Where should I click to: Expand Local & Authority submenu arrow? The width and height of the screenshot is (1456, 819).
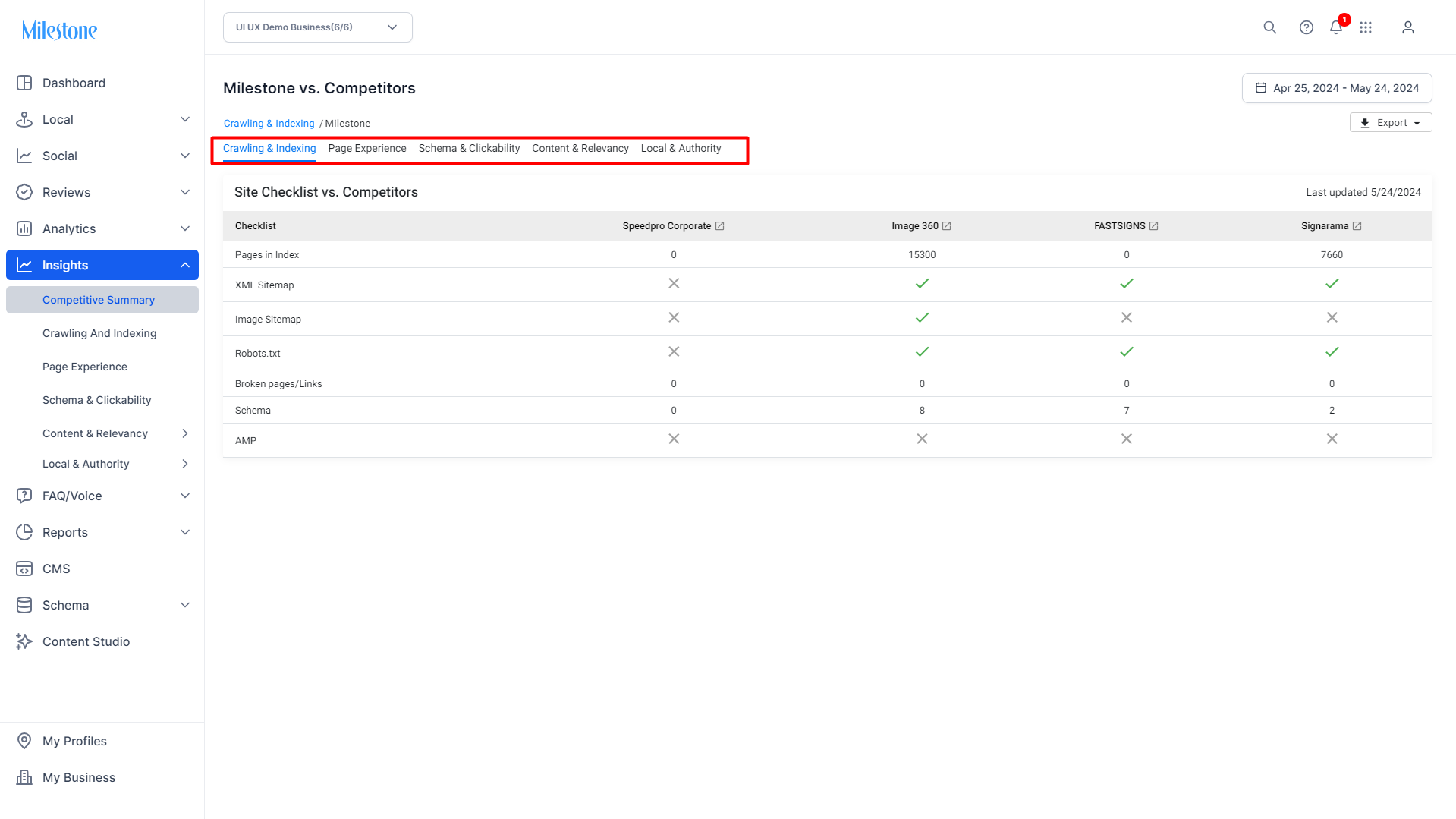click(x=185, y=464)
